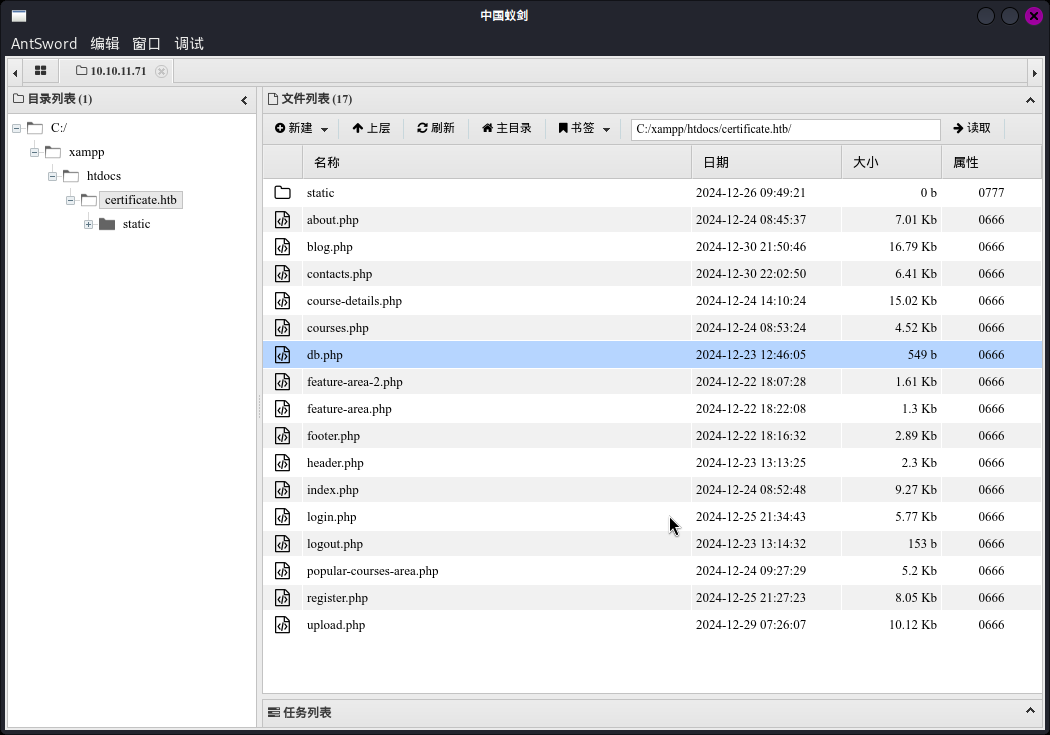Sort by 属性 column header
Viewport: 1050px width, 735px height.
(x=991, y=163)
